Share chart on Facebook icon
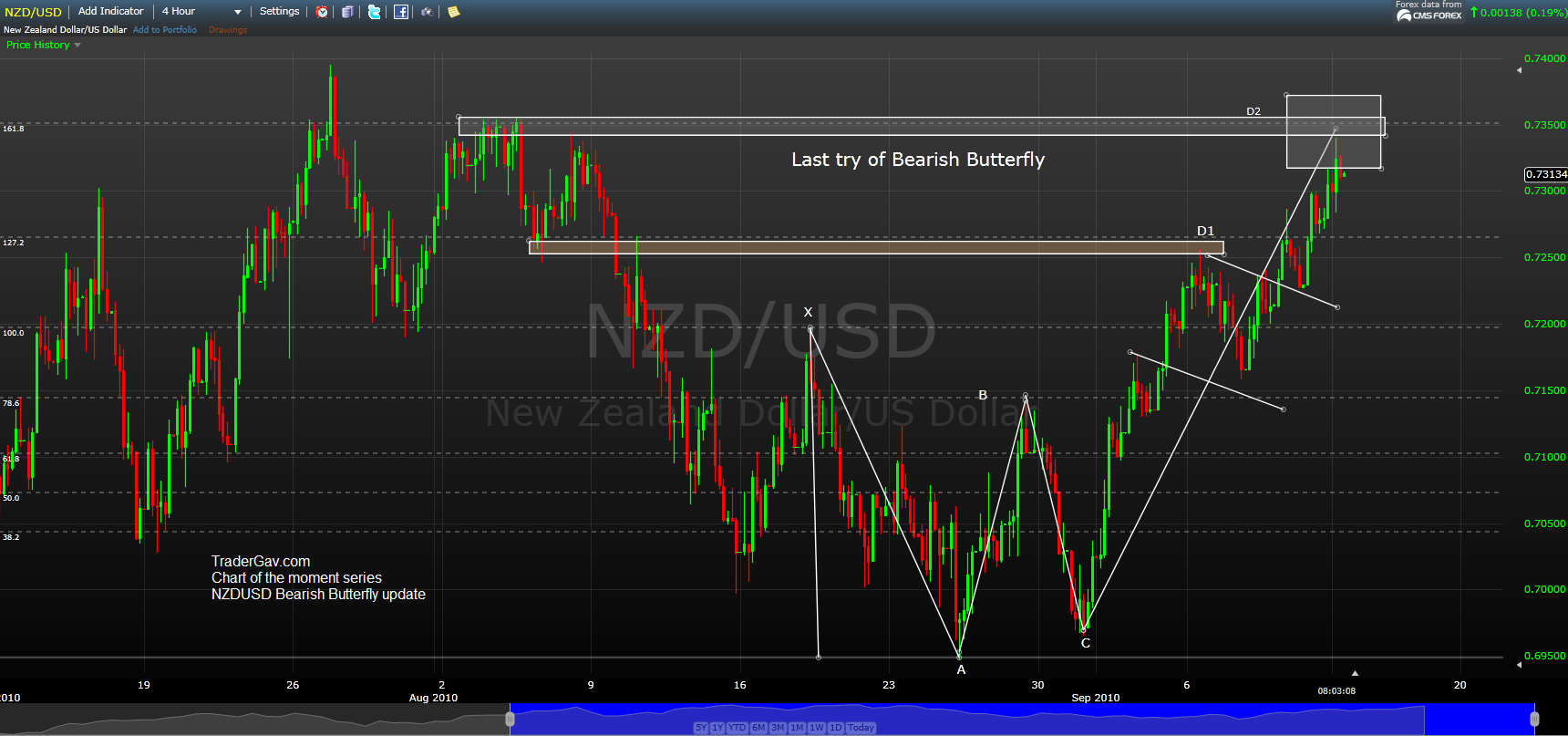 tap(401, 12)
